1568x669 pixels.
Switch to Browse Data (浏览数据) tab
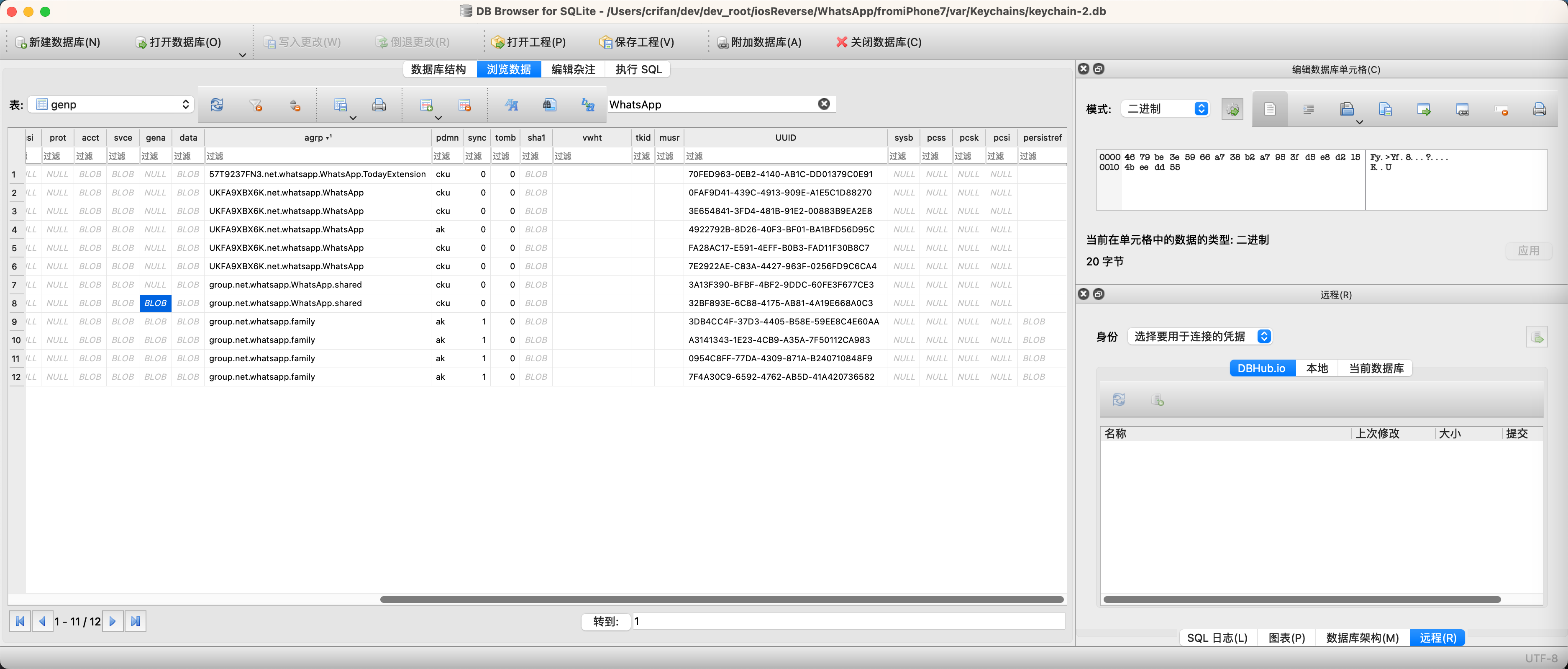[x=509, y=69]
